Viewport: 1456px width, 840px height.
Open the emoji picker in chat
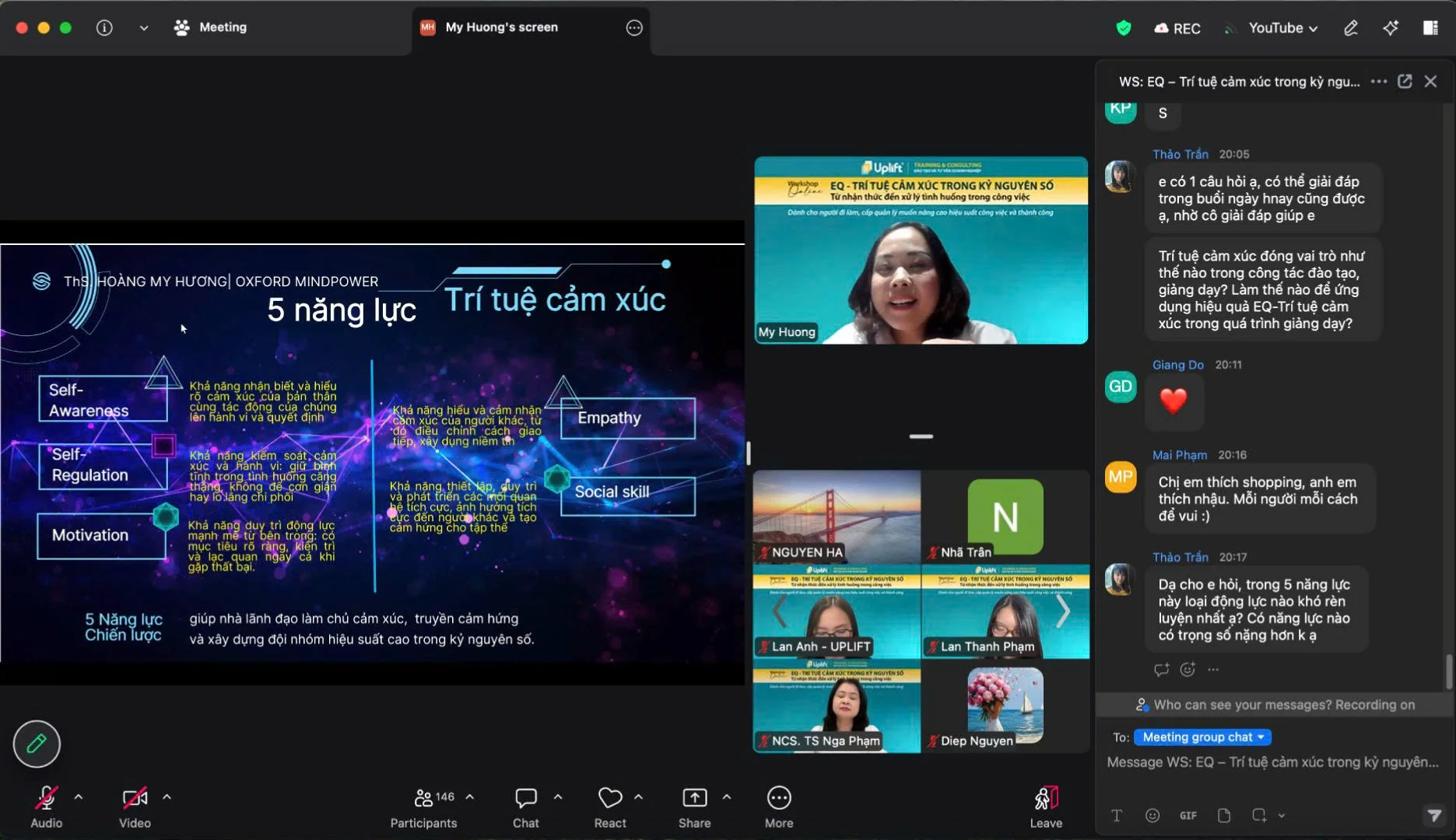click(x=1153, y=815)
